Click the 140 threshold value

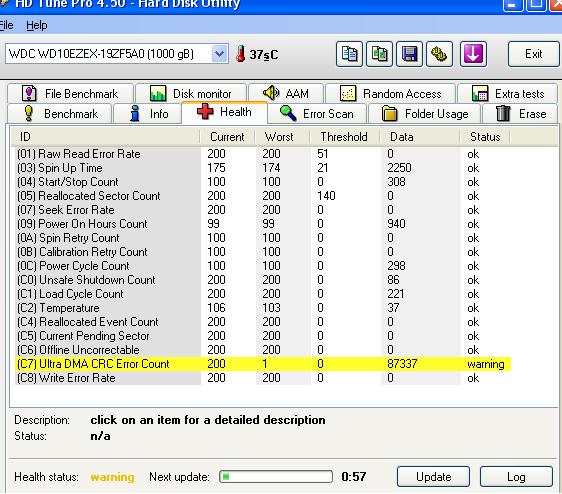tap(326, 196)
